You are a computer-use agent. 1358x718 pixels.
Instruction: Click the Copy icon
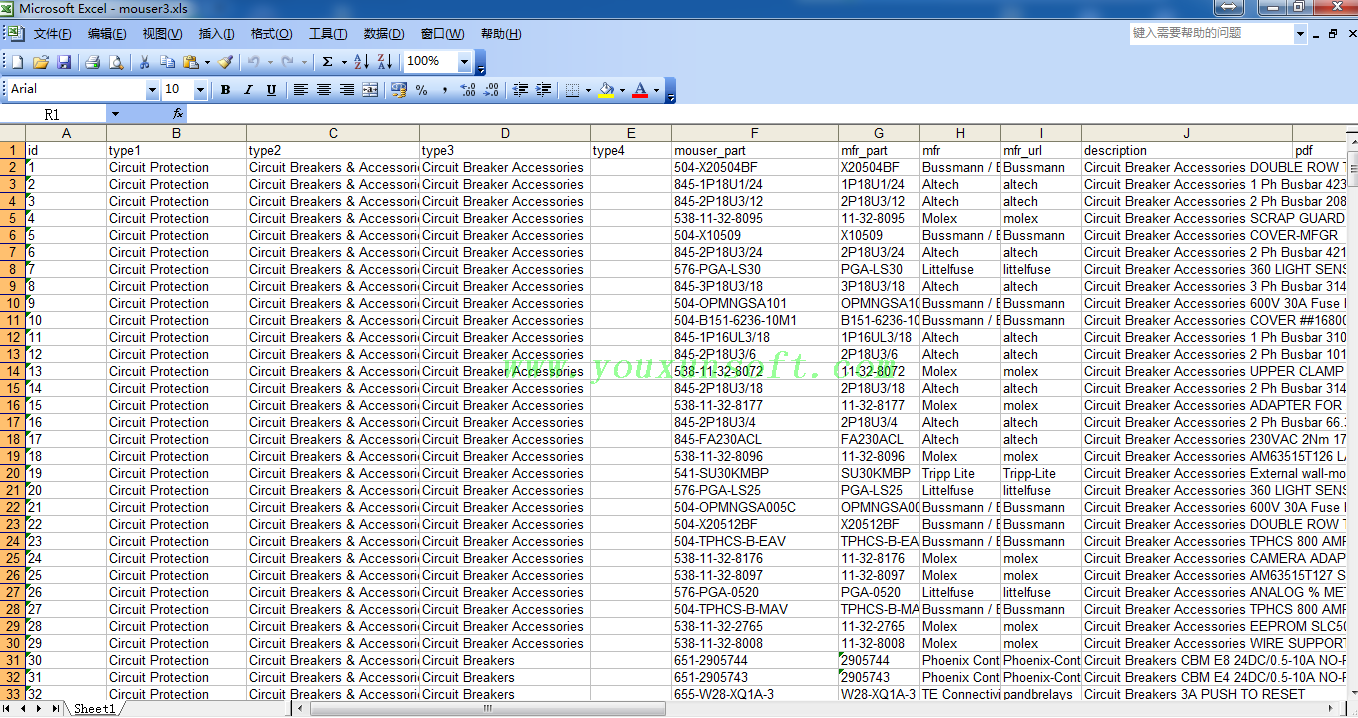pos(167,62)
